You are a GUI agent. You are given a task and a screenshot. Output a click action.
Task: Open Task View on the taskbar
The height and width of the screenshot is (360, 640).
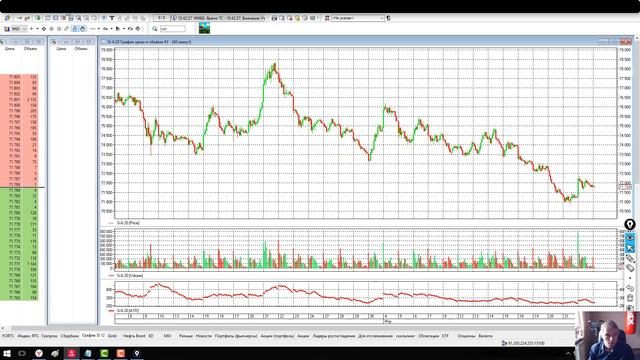tap(22, 353)
